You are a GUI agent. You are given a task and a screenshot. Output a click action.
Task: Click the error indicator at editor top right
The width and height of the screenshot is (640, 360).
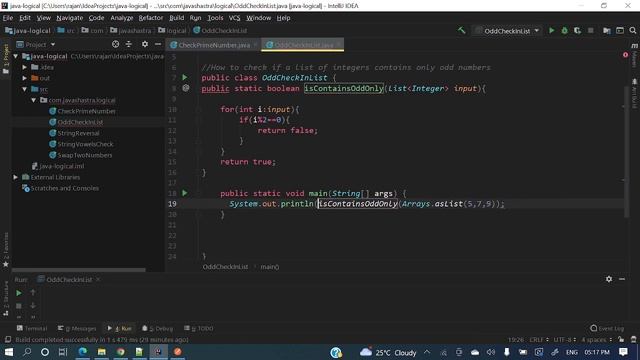pos(625,55)
